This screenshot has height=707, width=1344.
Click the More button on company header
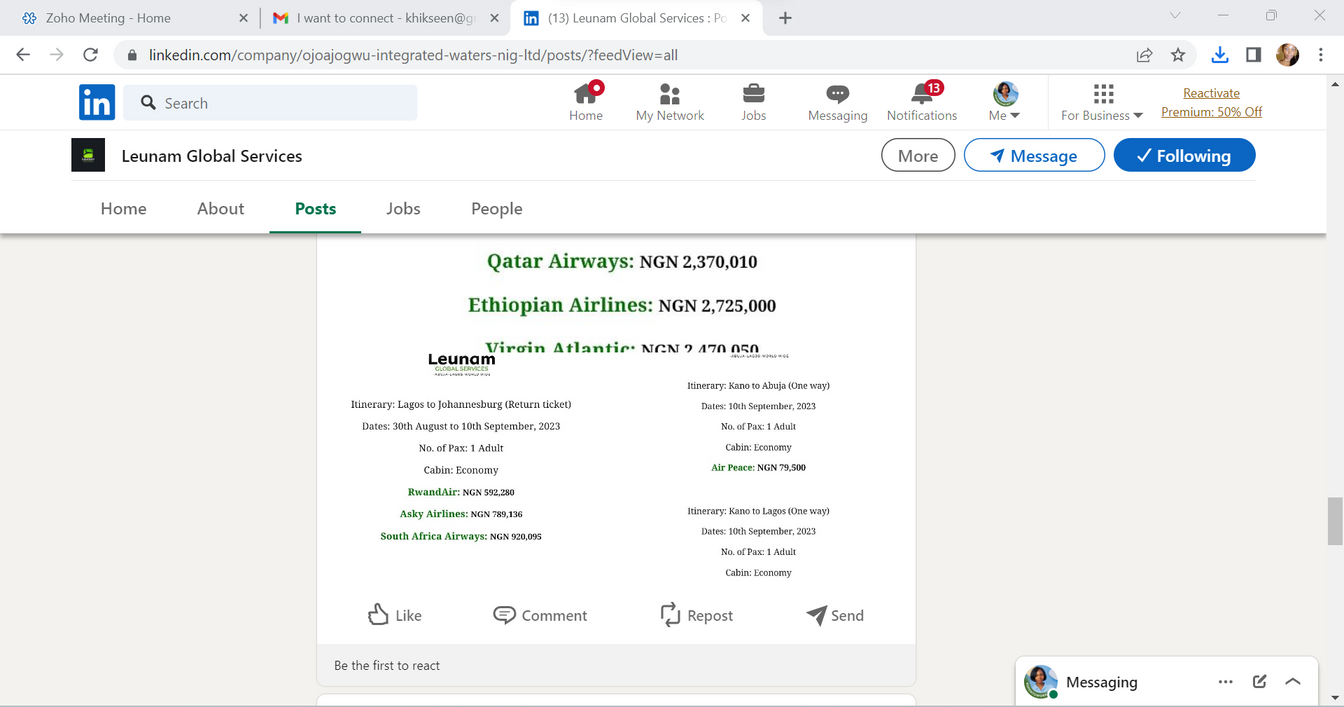point(918,155)
